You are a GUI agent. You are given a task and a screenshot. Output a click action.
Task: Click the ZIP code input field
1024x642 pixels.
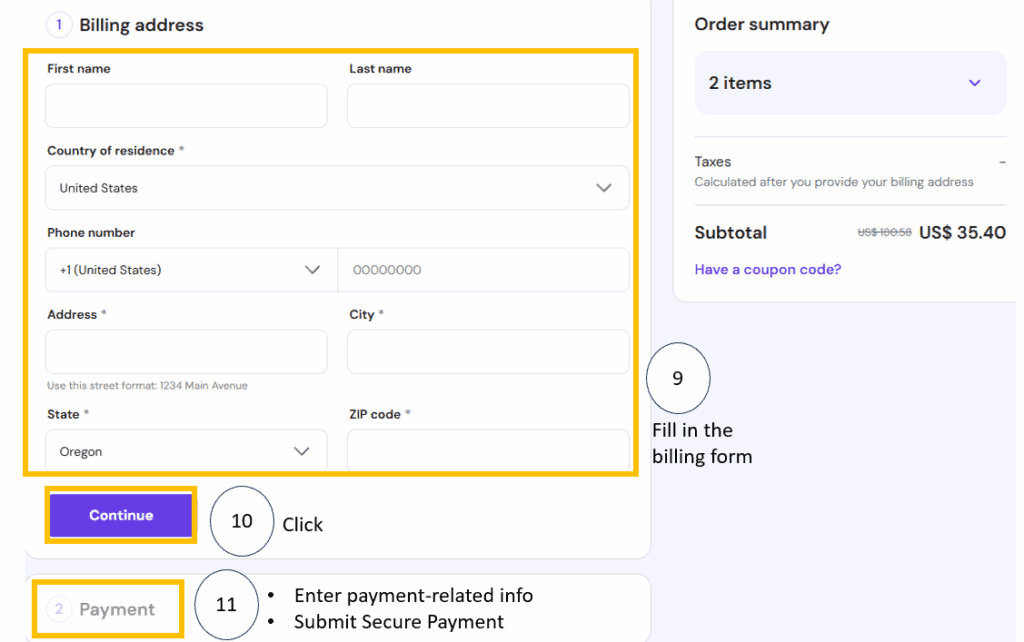[x=488, y=451]
